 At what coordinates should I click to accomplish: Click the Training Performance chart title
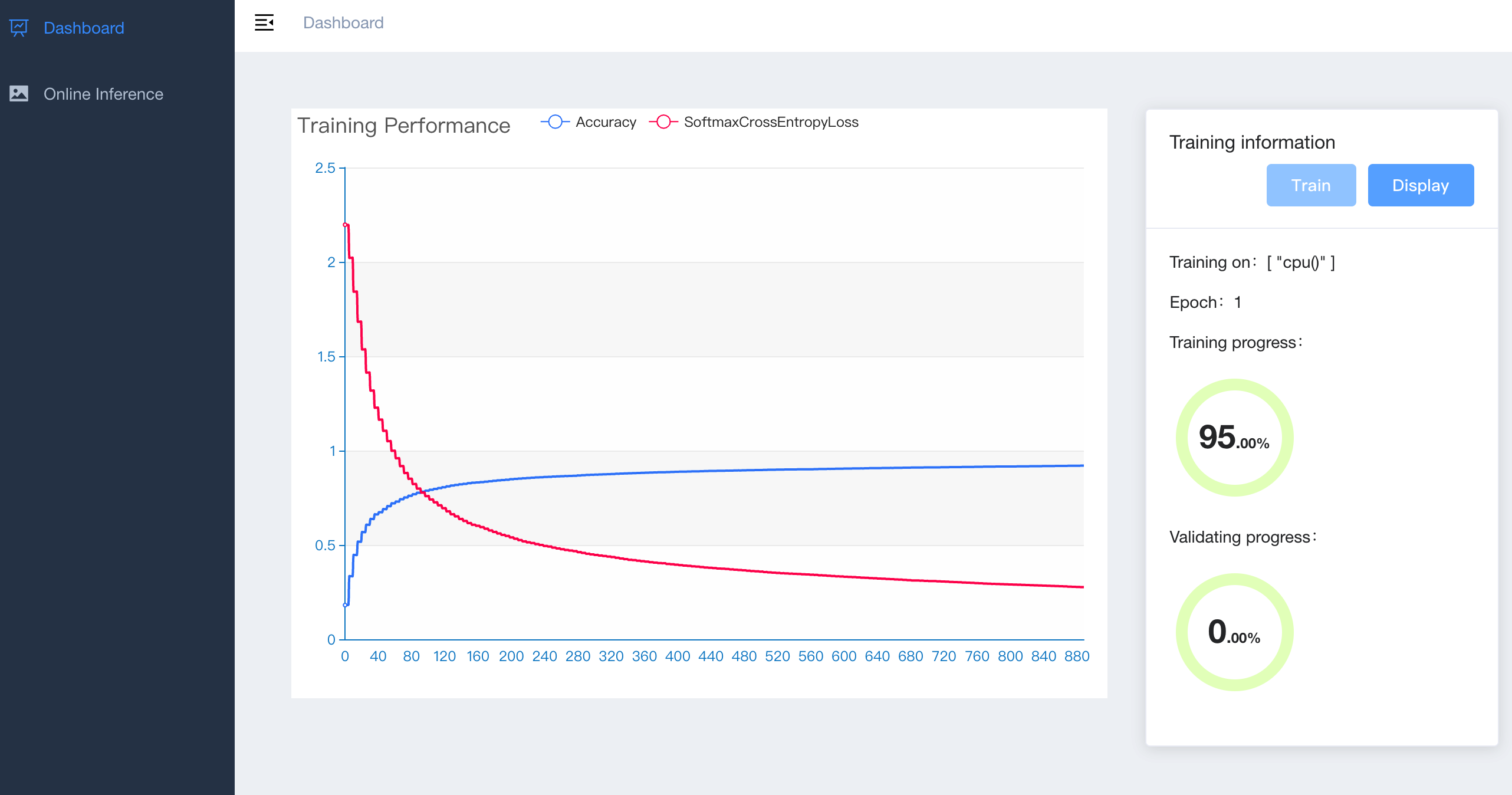(x=403, y=126)
